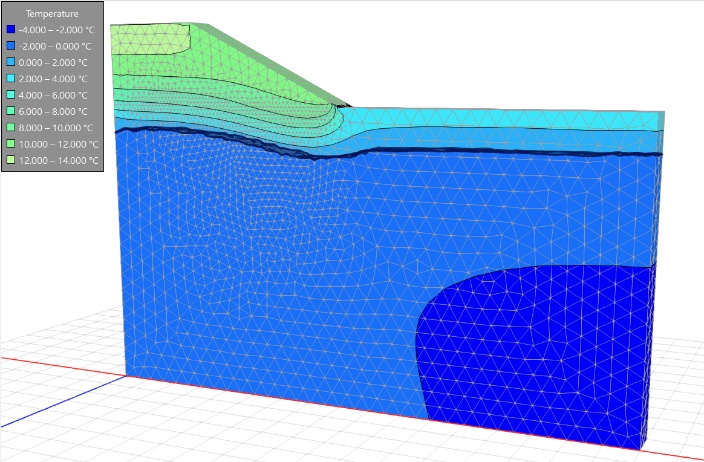
Task: Select the 6.000 – 8.000 °C swatch
Action: coord(11,111)
